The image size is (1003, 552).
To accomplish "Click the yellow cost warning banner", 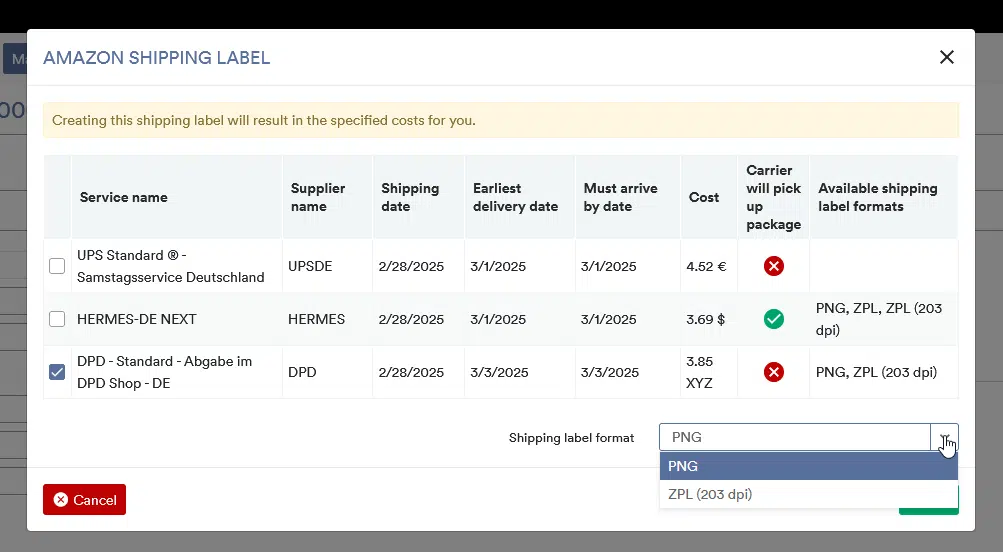I will (500, 120).
